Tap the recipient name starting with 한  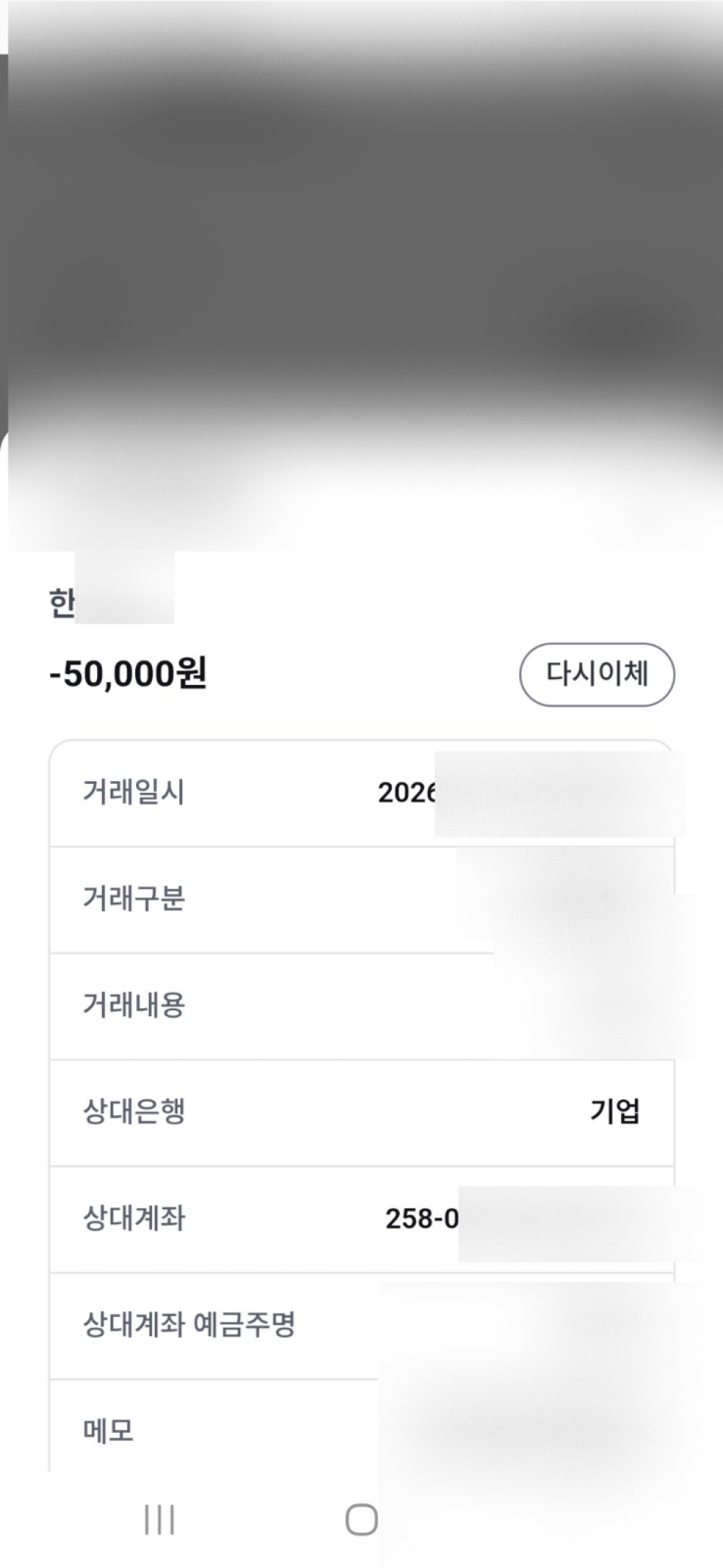coord(62,602)
